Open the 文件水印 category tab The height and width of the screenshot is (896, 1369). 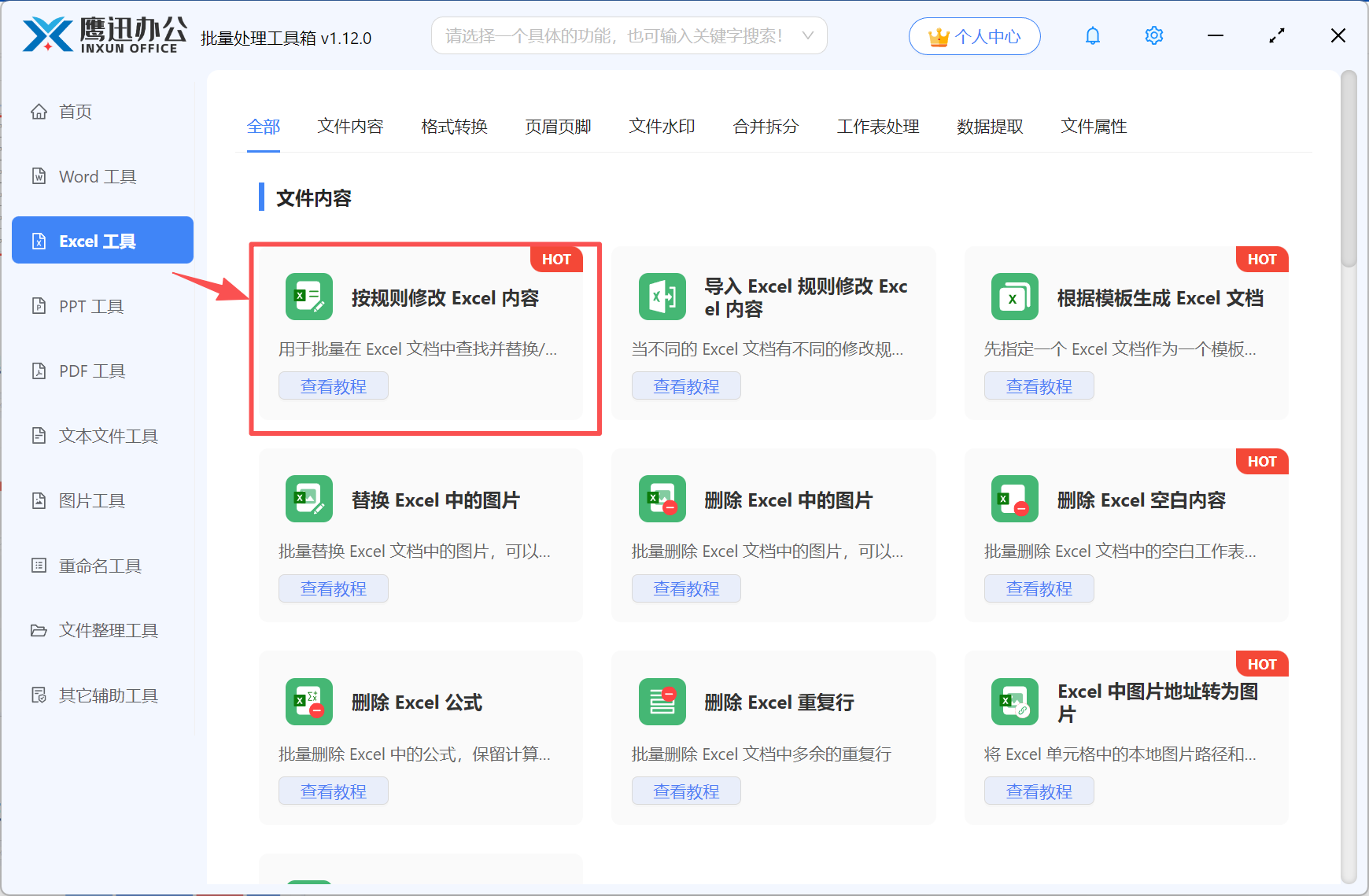coord(662,127)
